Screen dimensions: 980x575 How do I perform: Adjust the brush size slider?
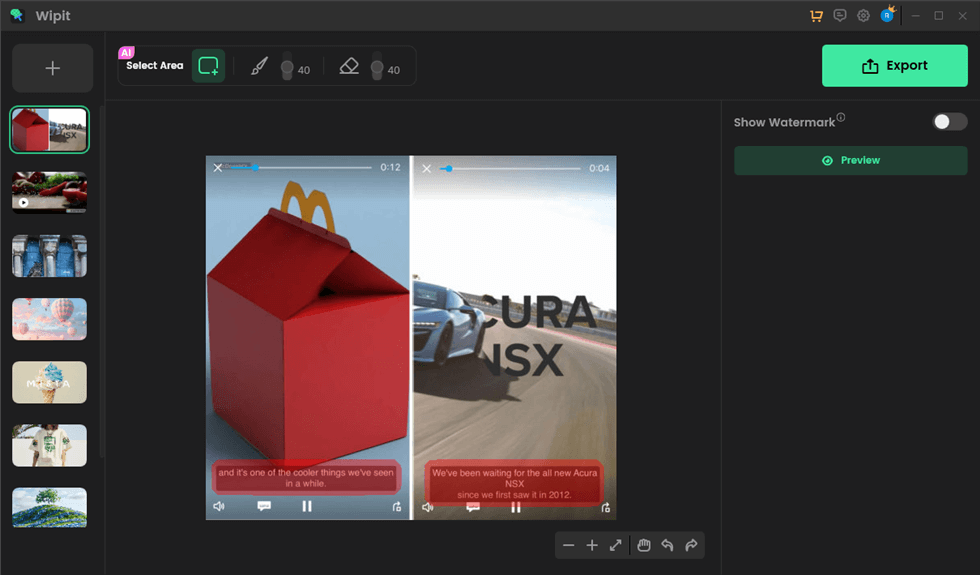(x=287, y=66)
